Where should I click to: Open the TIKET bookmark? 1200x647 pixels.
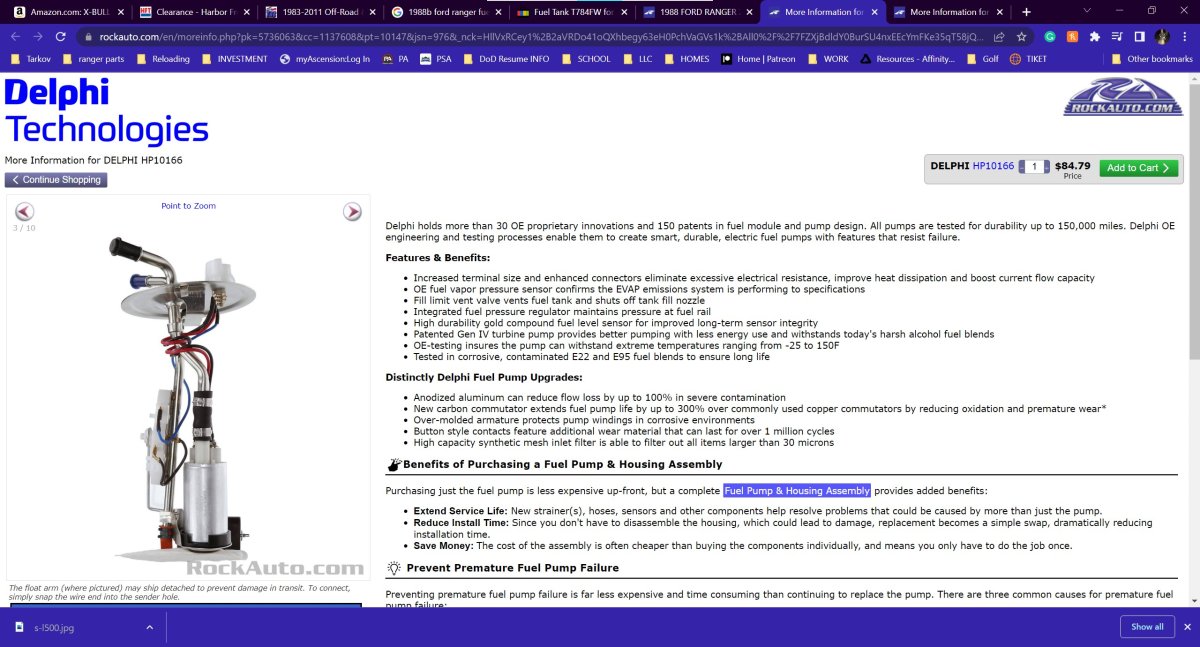(1028, 59)
